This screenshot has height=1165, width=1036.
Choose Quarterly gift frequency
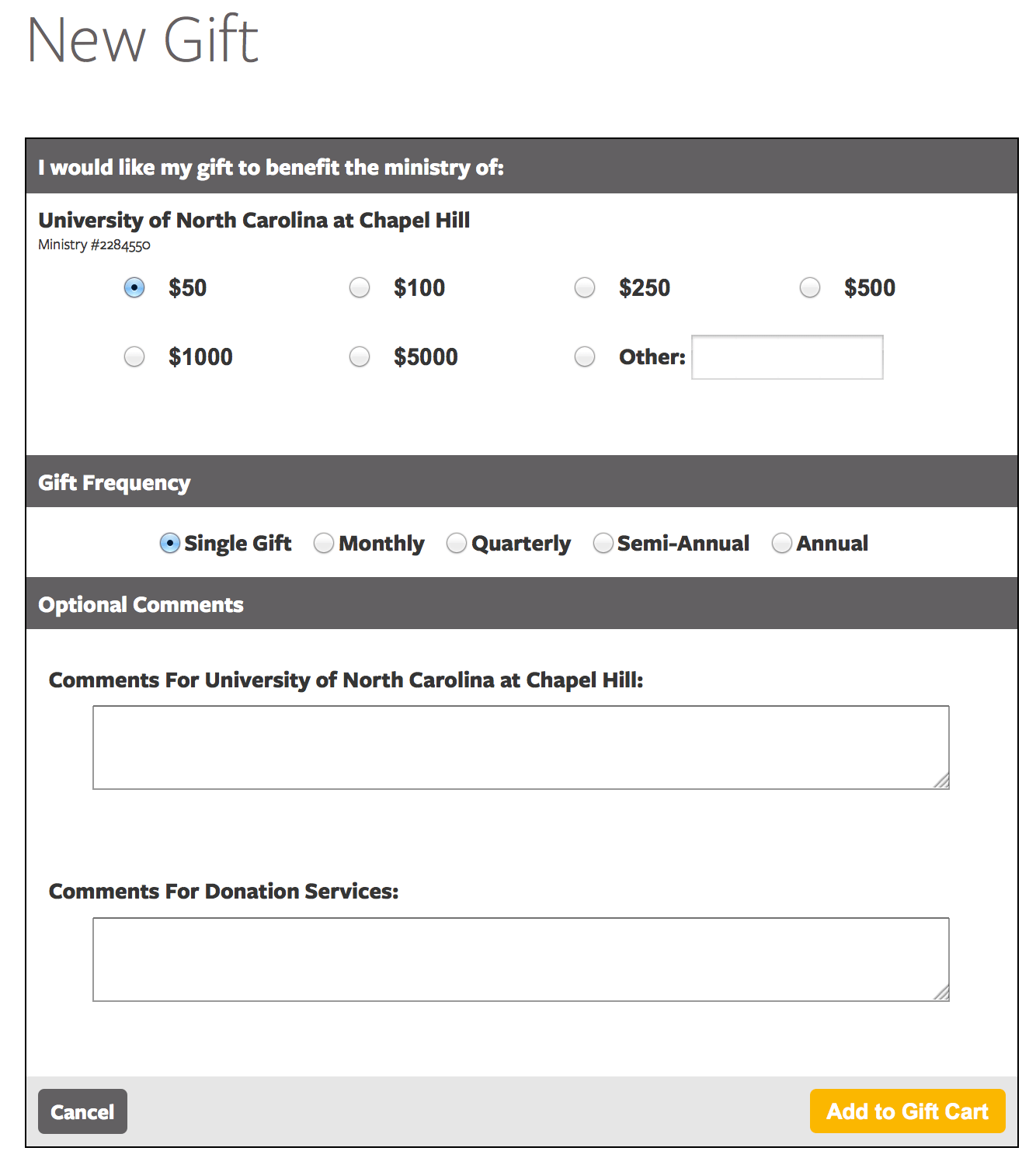tap(457, 543)
